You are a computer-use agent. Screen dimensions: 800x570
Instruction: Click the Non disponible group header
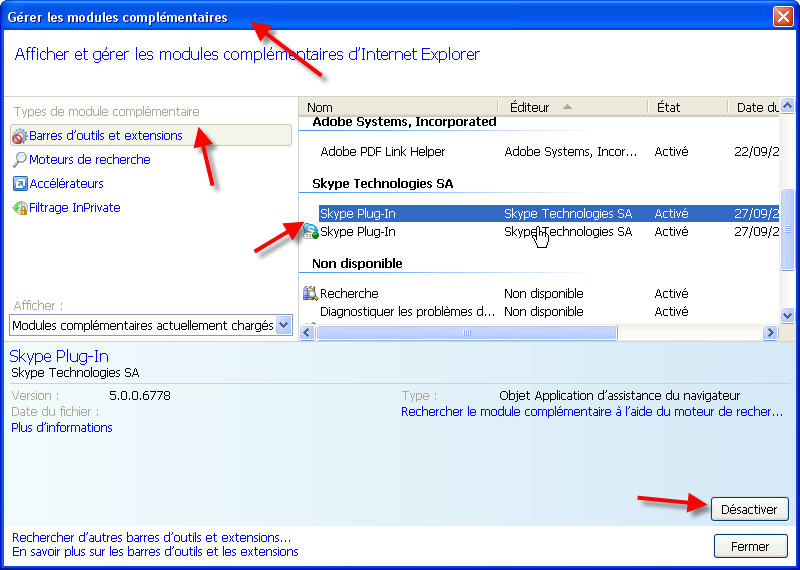[357, 263]
